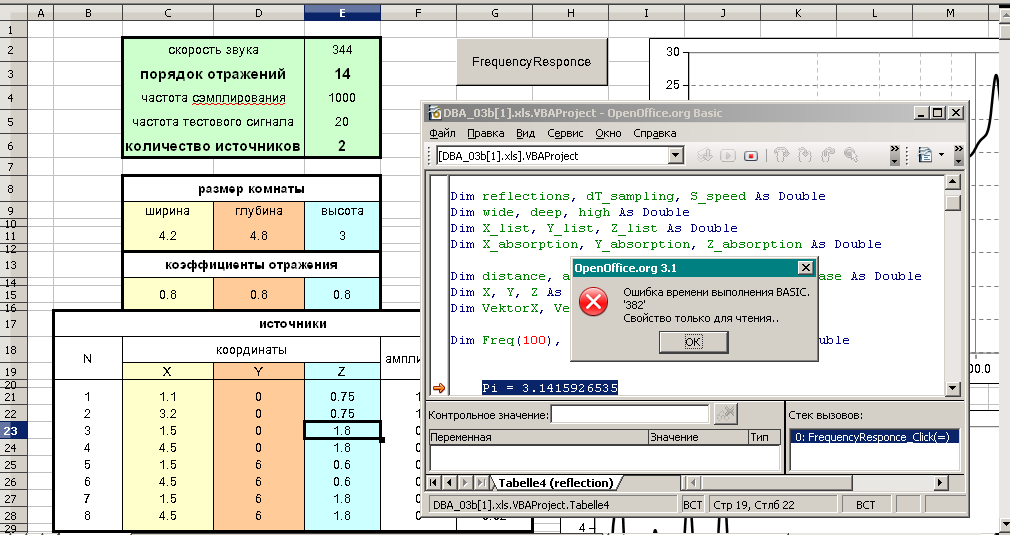Image resolution: width=1010 pixels, height=535 pixels.
Task: Expand the rightmost toolbar overflow chevron
Action: tap(959, 155)
